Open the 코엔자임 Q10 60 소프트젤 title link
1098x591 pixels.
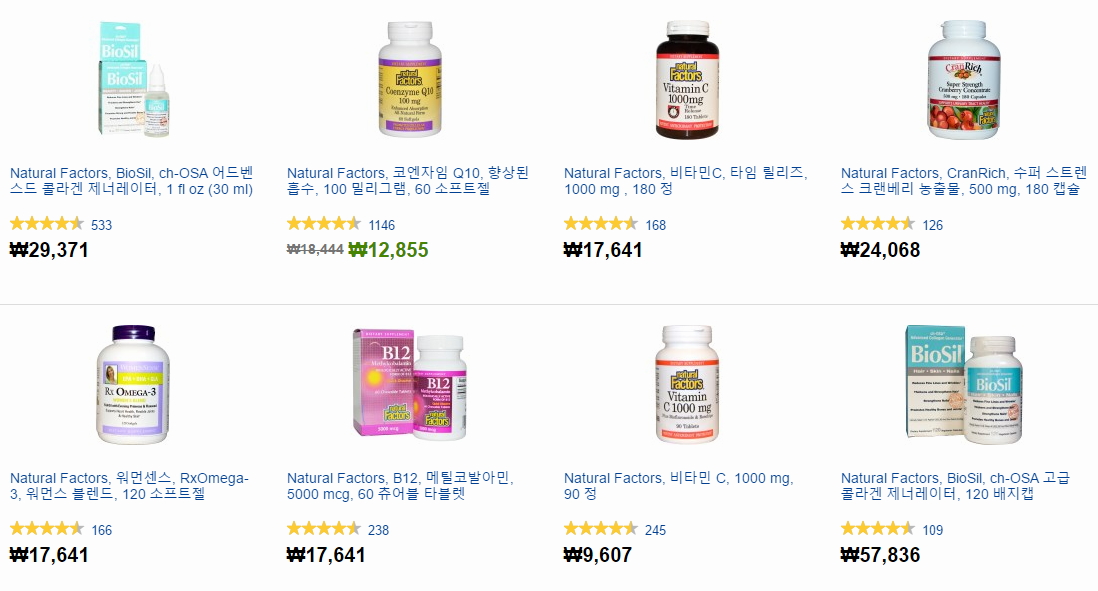pyautogui.click(x=408, y=181)
